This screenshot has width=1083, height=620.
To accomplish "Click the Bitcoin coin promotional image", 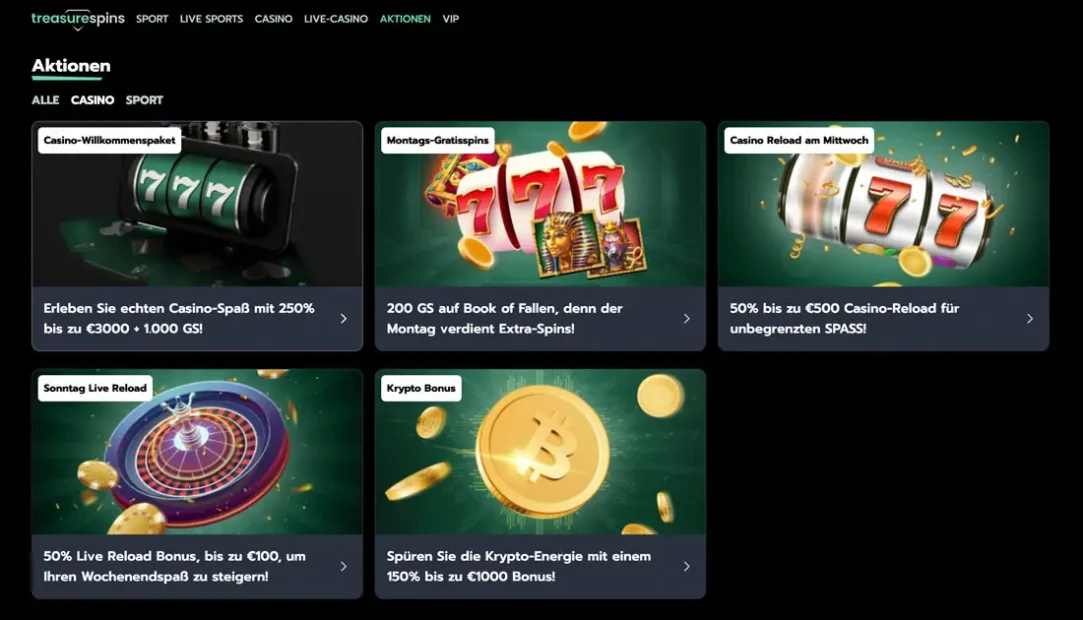I will pos(540,452).
